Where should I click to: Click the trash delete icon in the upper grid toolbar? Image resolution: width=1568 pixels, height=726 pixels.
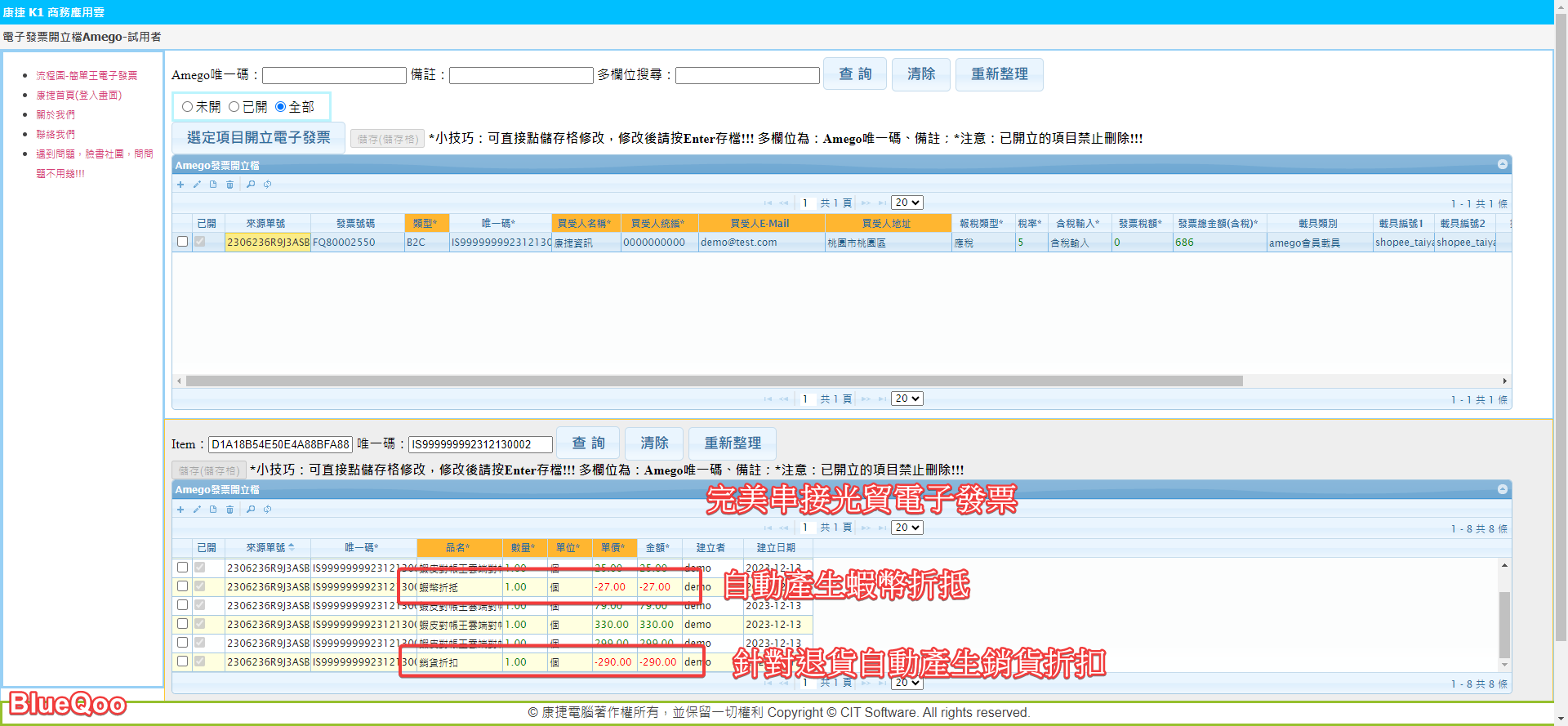[229, 185]
